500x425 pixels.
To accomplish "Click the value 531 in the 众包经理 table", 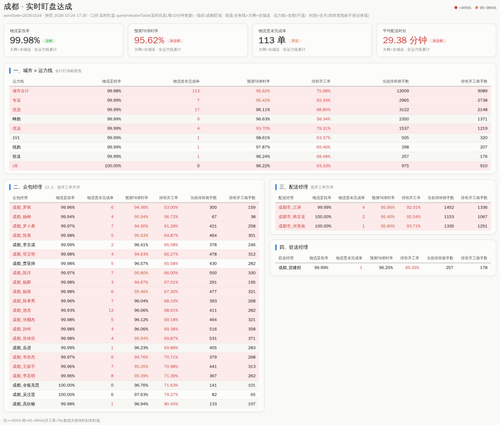I will pyautogui.click(x=213, y=338).
